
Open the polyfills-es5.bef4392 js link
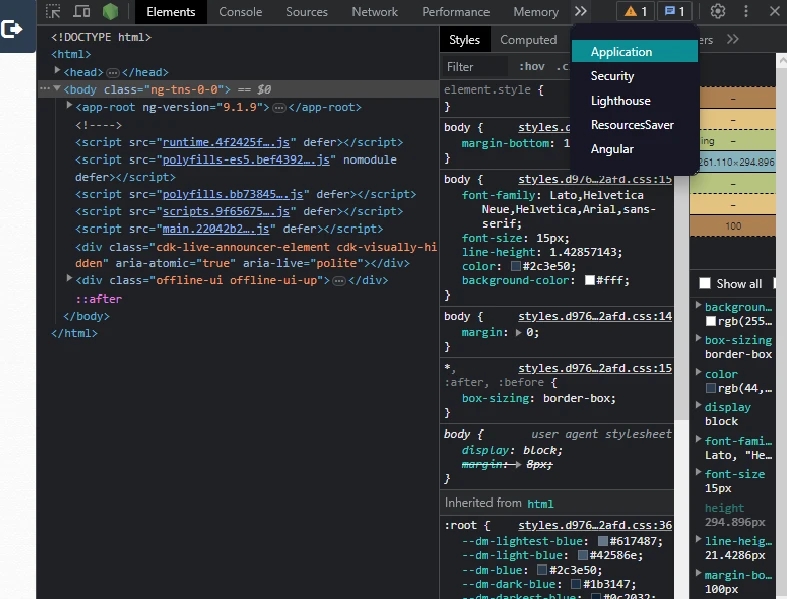[x=246, y=160]
